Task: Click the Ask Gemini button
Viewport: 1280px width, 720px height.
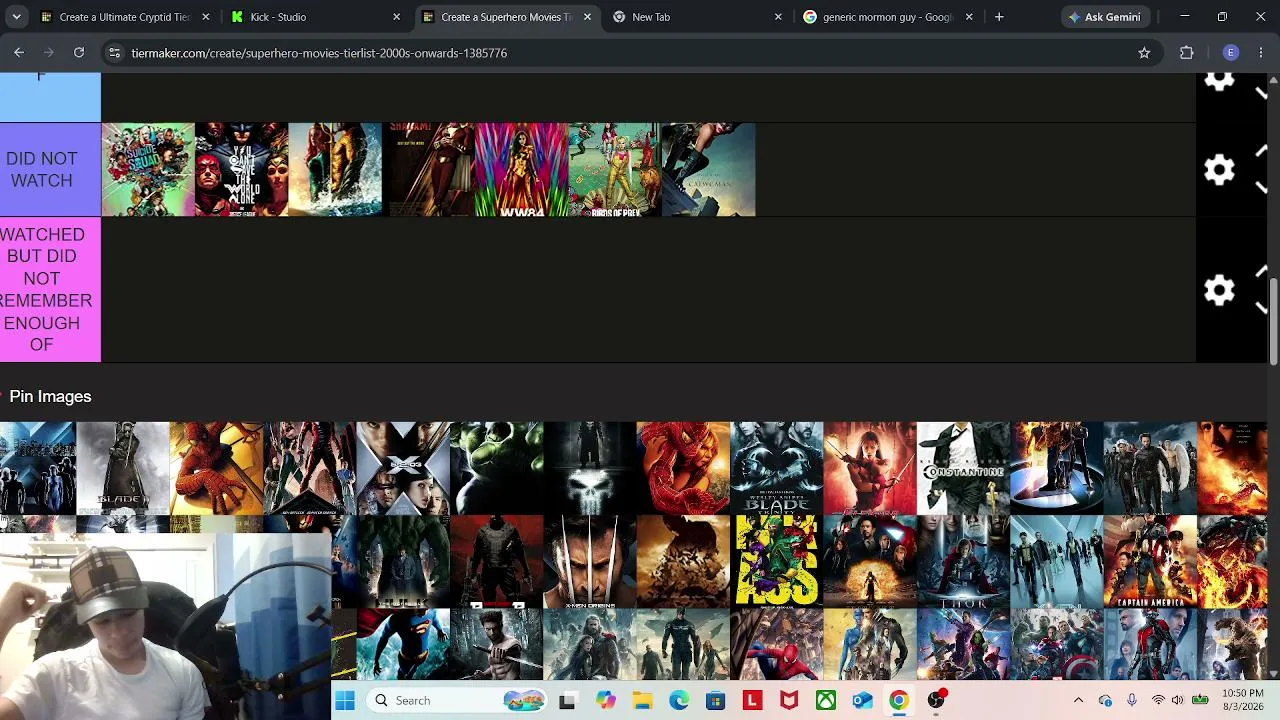Action: [1103, 17]
